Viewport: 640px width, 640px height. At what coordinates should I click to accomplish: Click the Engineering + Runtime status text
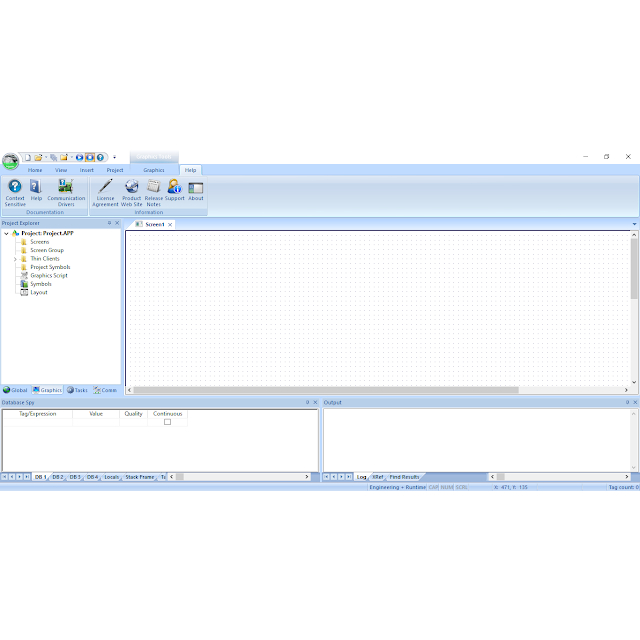[x=398, y=487]
